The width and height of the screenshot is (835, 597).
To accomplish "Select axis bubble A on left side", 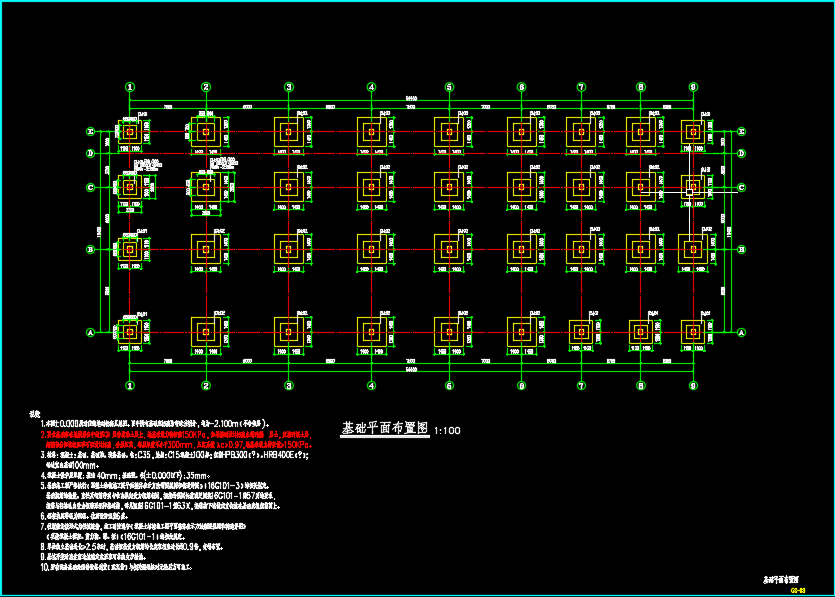I will coord(90,332).
